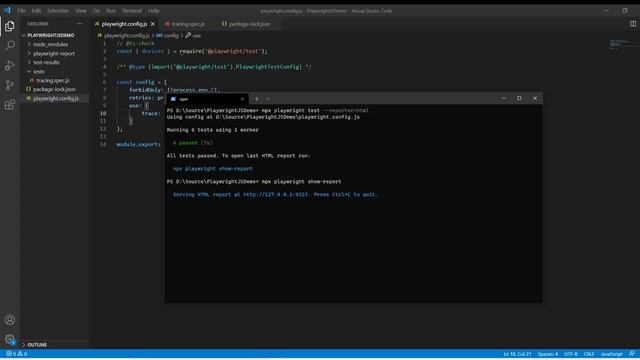Click JavaScript language mode in status bar
This screenshot has height=360, width=640.
click(611, 354)
